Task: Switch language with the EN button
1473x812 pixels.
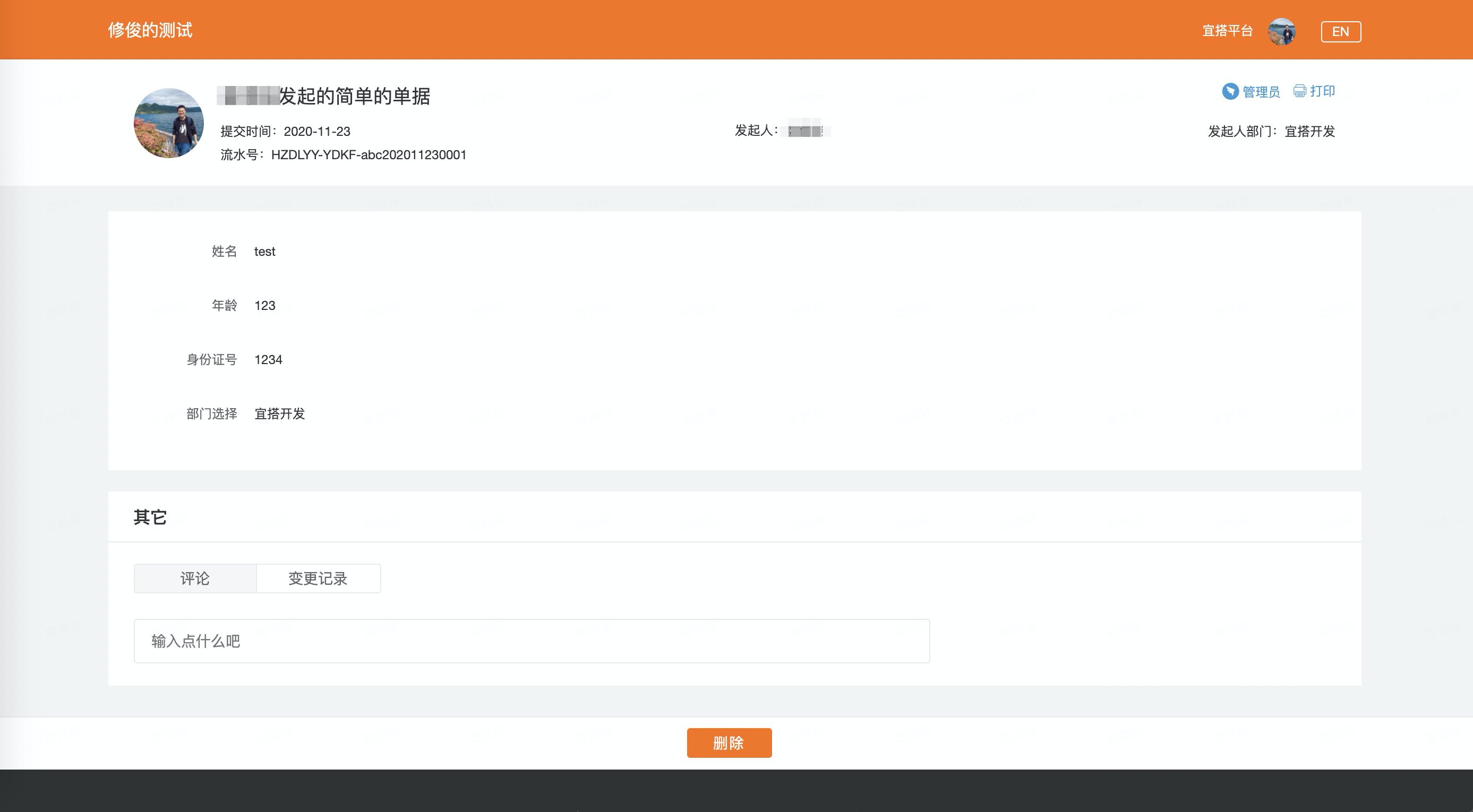Action: (1340, 31)
